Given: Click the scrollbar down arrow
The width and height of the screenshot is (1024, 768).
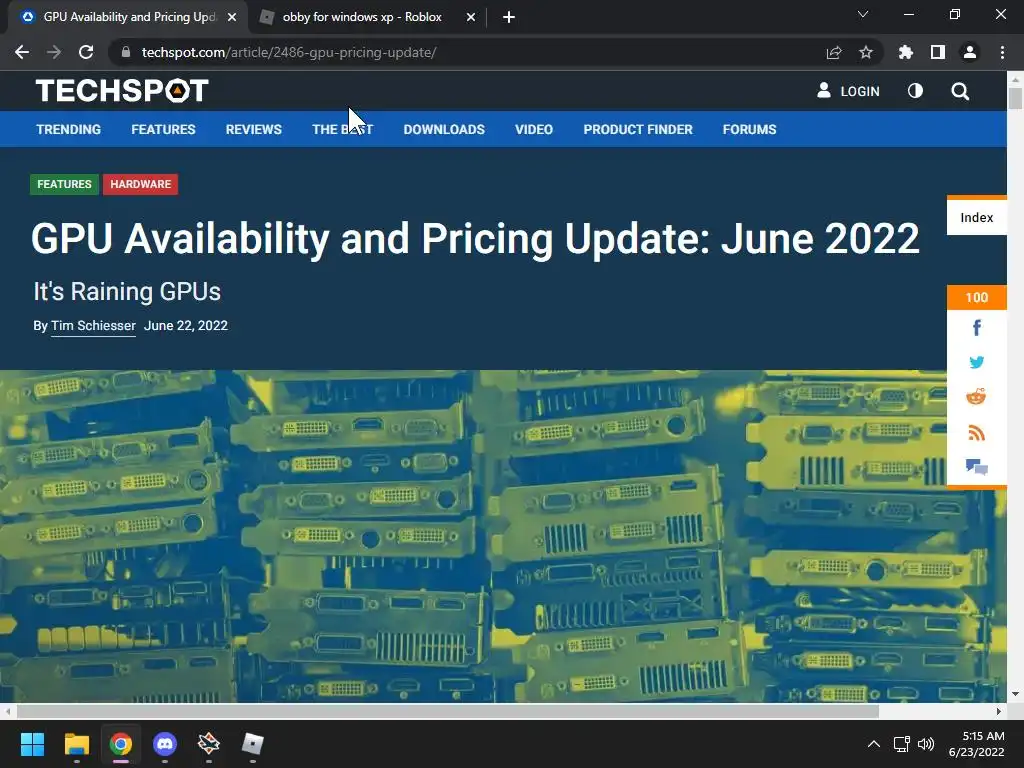Looking at the screenshot, I should (1015, 694).
